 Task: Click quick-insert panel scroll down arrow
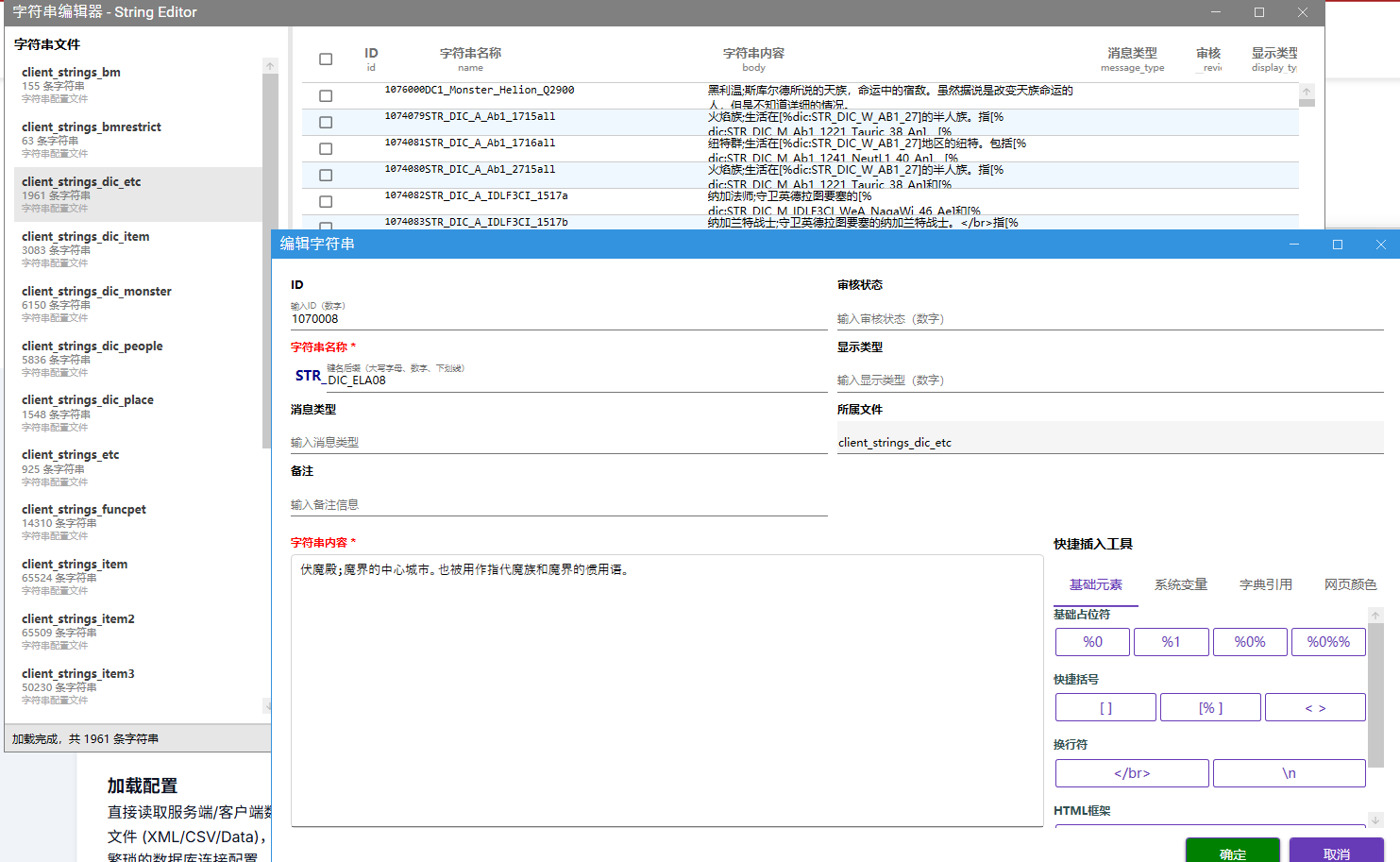point(1375,820)
